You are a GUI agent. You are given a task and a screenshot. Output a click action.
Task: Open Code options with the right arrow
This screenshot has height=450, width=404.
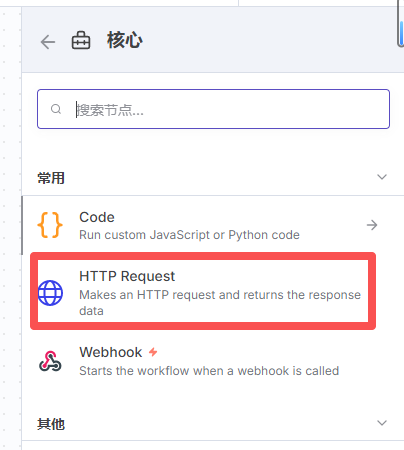pos(372,225)
